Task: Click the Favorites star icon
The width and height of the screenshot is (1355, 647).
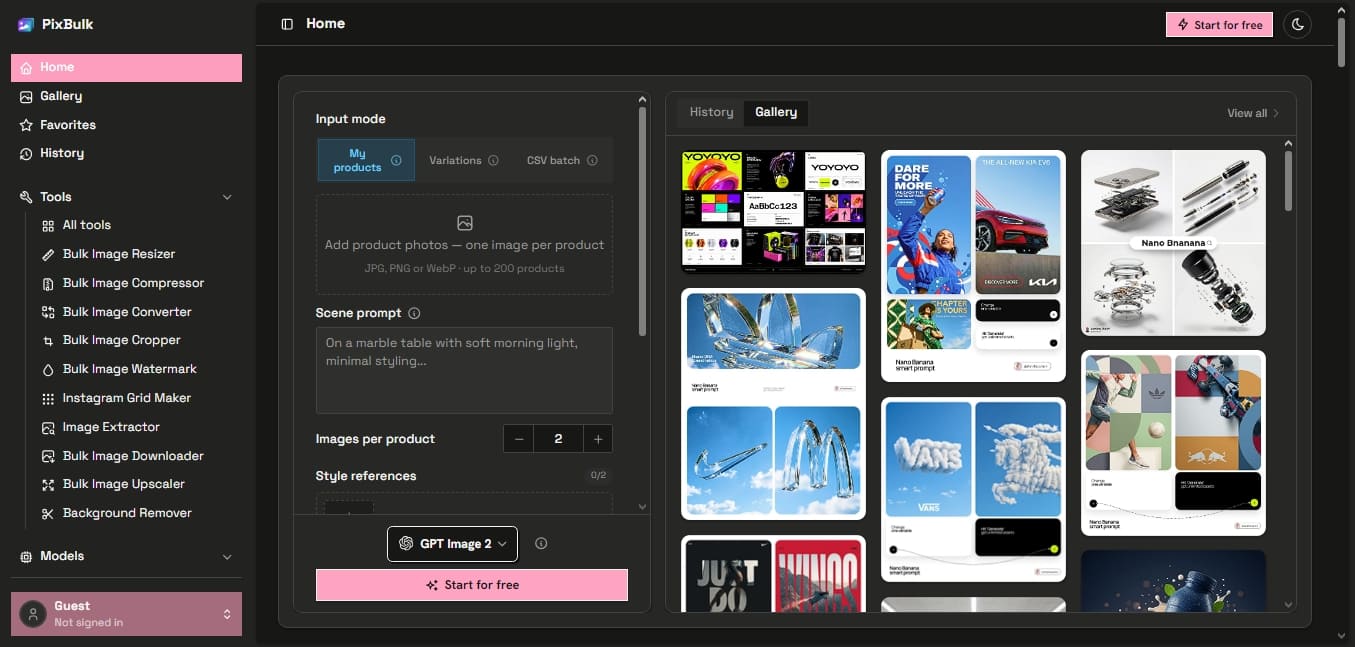Action: (x=26, y=125)
